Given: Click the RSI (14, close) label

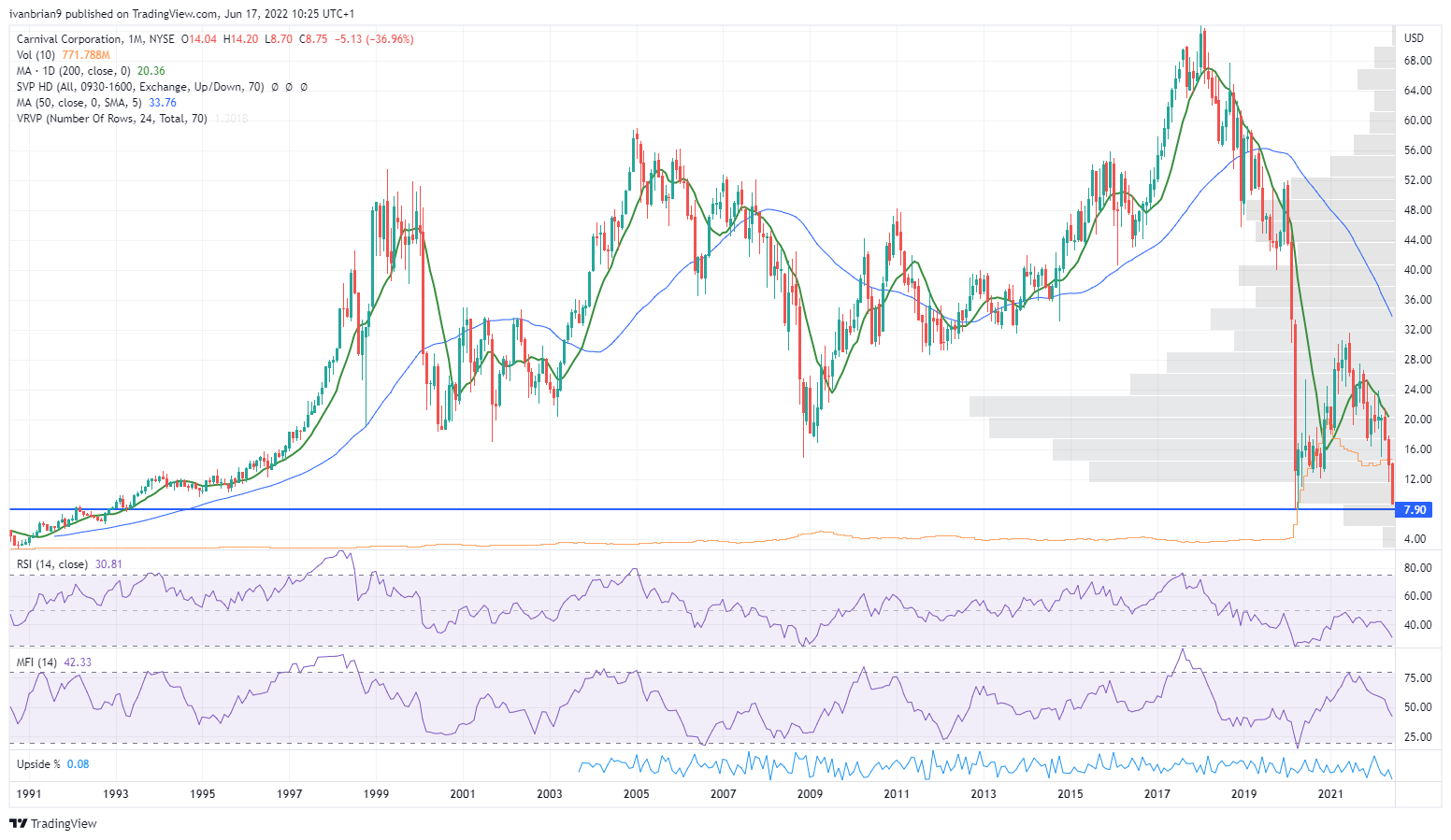Looking at the screenshot, I should coord(52,564).
